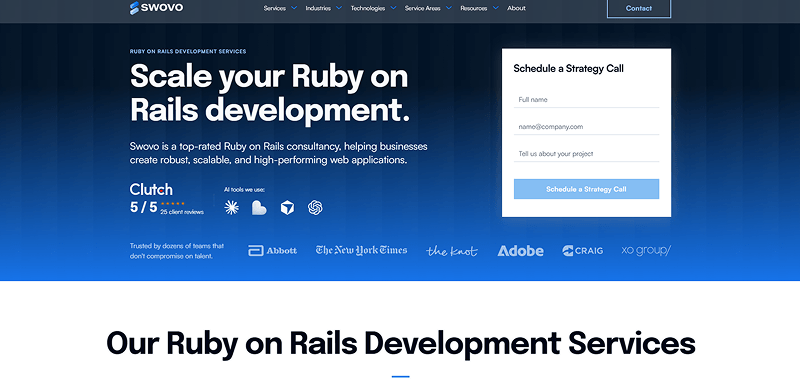Open the XO Group logo
This screenshot has height=383, width=800.
pyautogui.click(x=646, y=250)
